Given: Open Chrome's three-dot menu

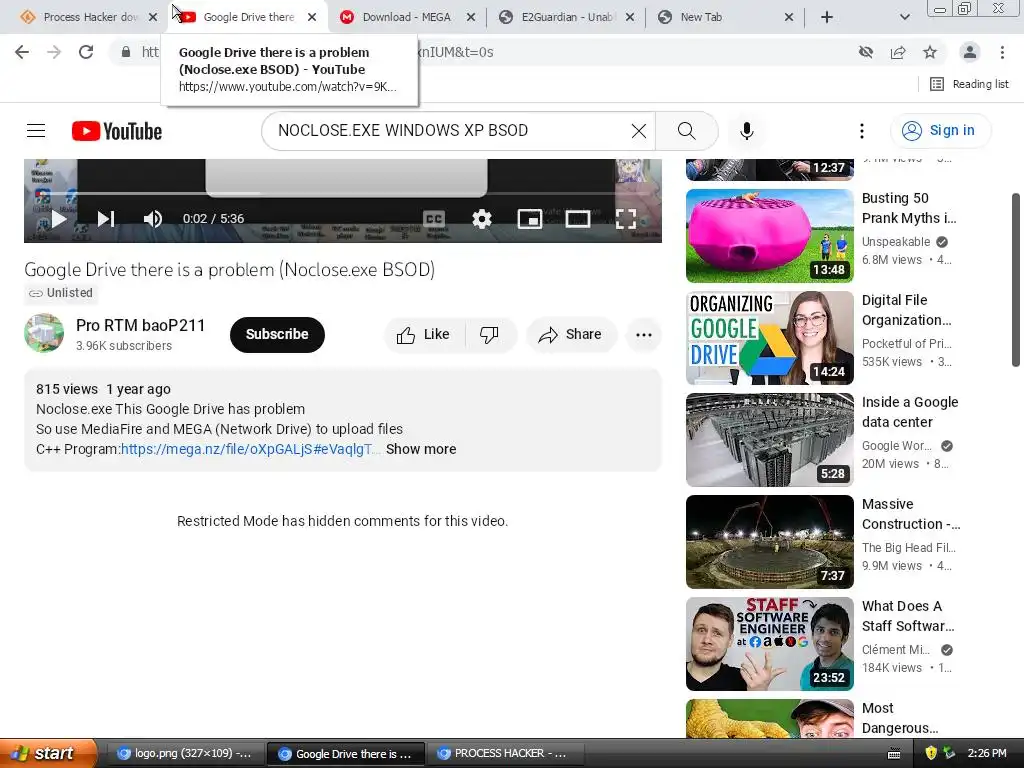Looking at the screenshot, I should point(1002,52).
